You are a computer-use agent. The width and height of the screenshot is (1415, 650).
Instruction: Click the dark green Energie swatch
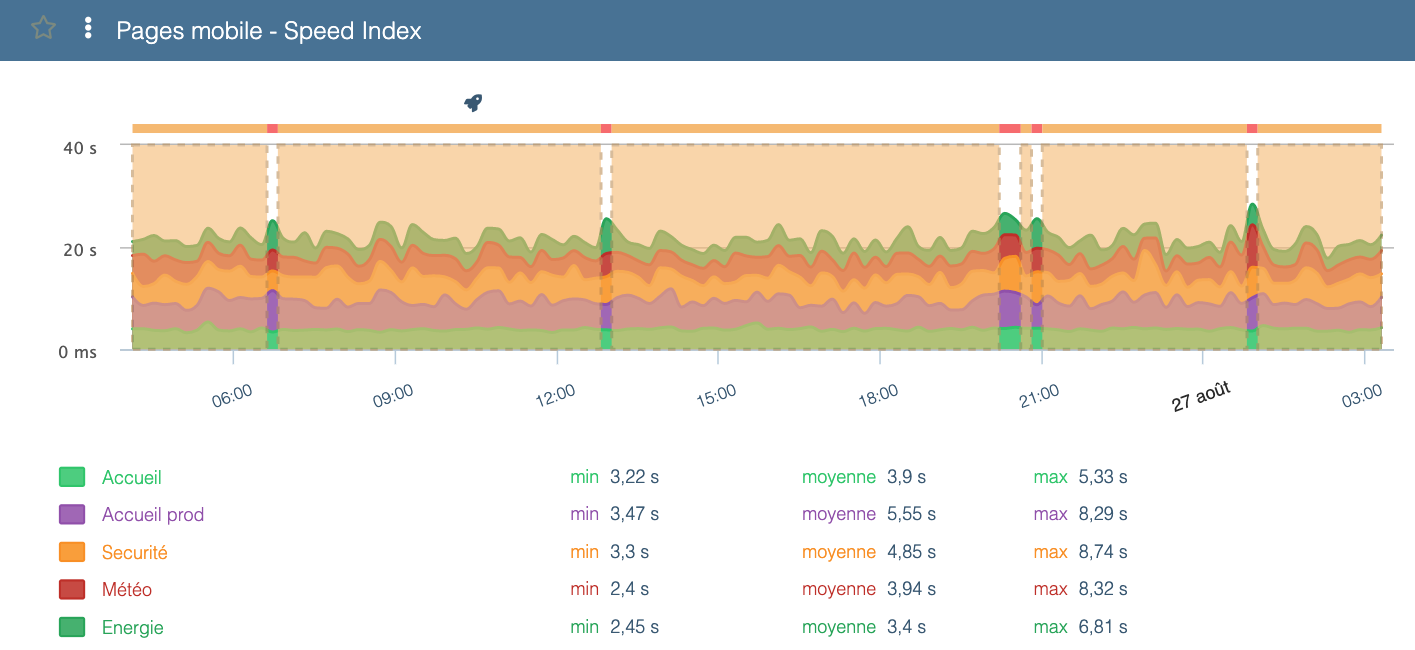[72, 627]
